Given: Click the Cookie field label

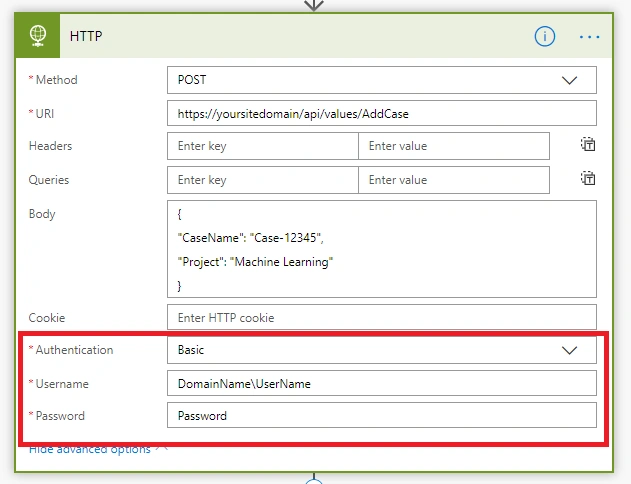Looking at the screenshot, I should (x=47, y=317).
